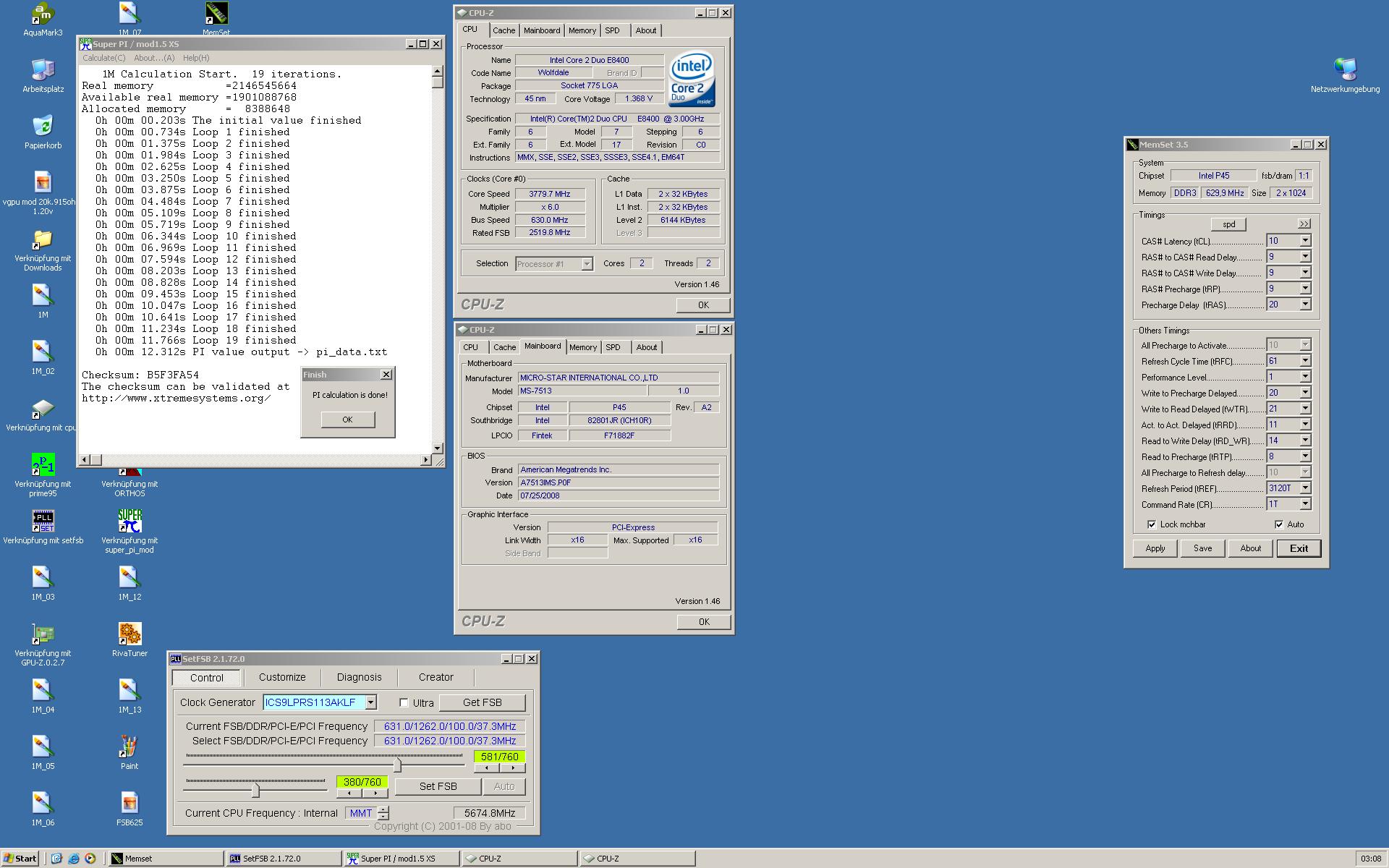Open Processor #1 selection dropdown in CPU-Z
Screen dimensions: 1389x868
587,264
